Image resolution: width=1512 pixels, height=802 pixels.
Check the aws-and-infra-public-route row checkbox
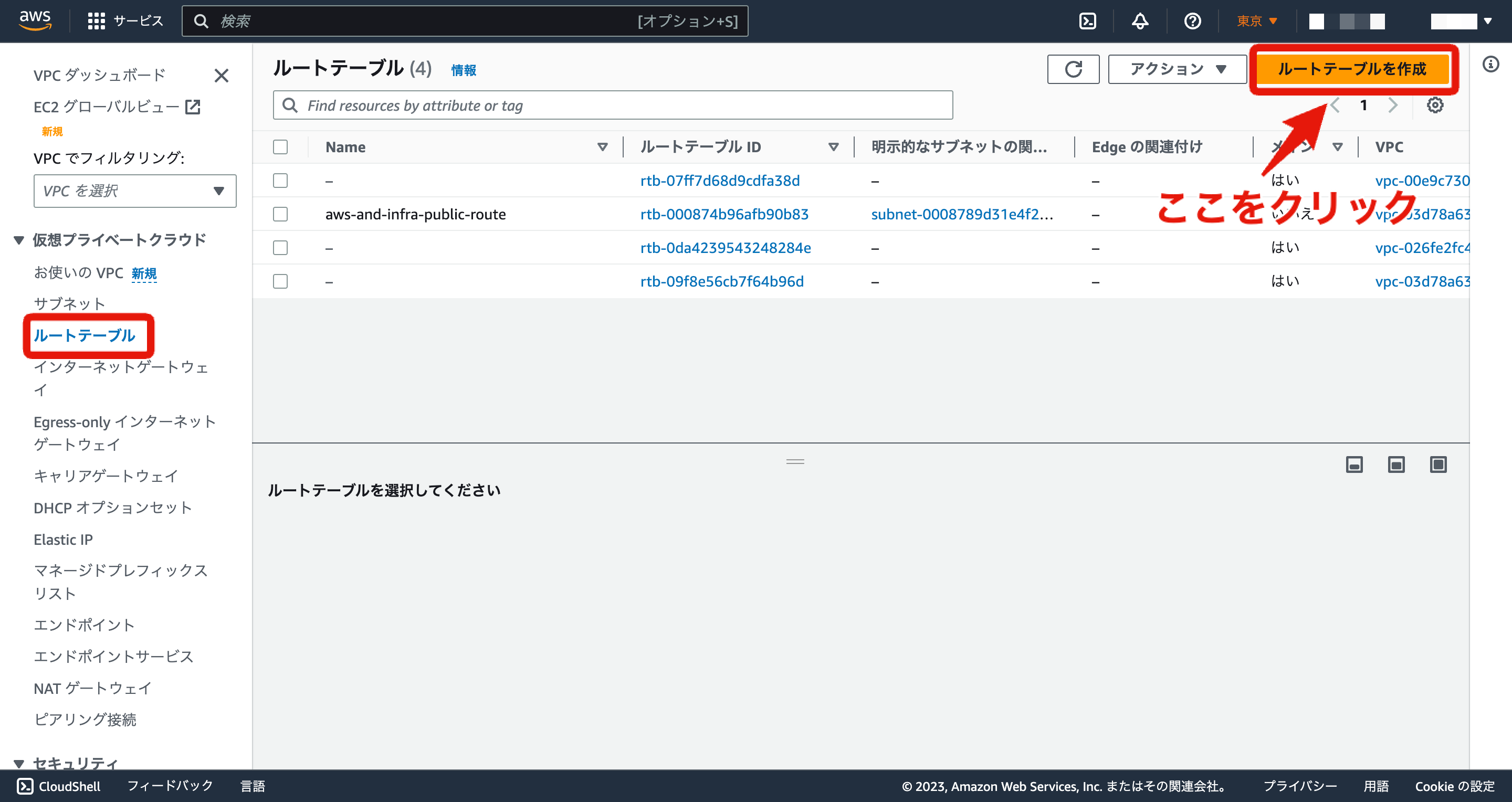tap(280, 214)
